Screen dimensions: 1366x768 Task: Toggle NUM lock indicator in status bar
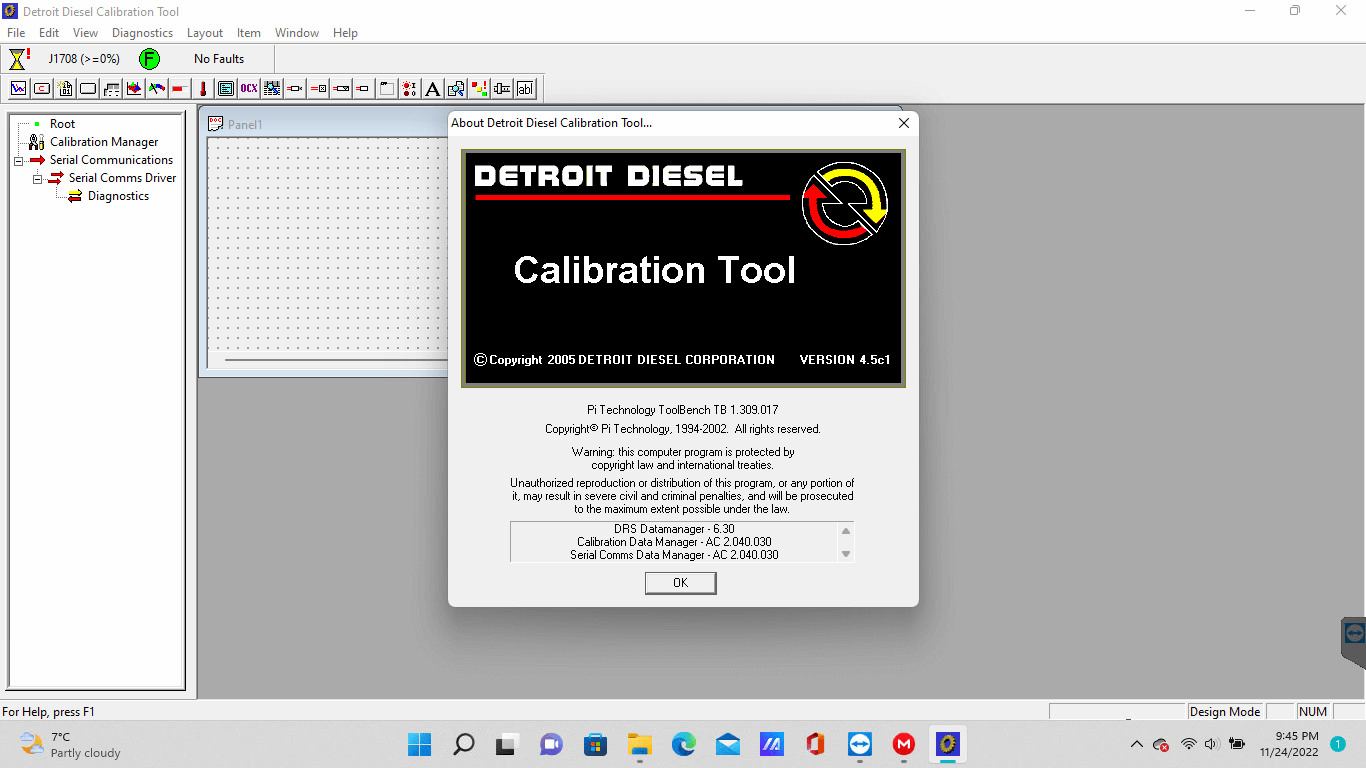pyautogui.click(x=1312, y=711)
